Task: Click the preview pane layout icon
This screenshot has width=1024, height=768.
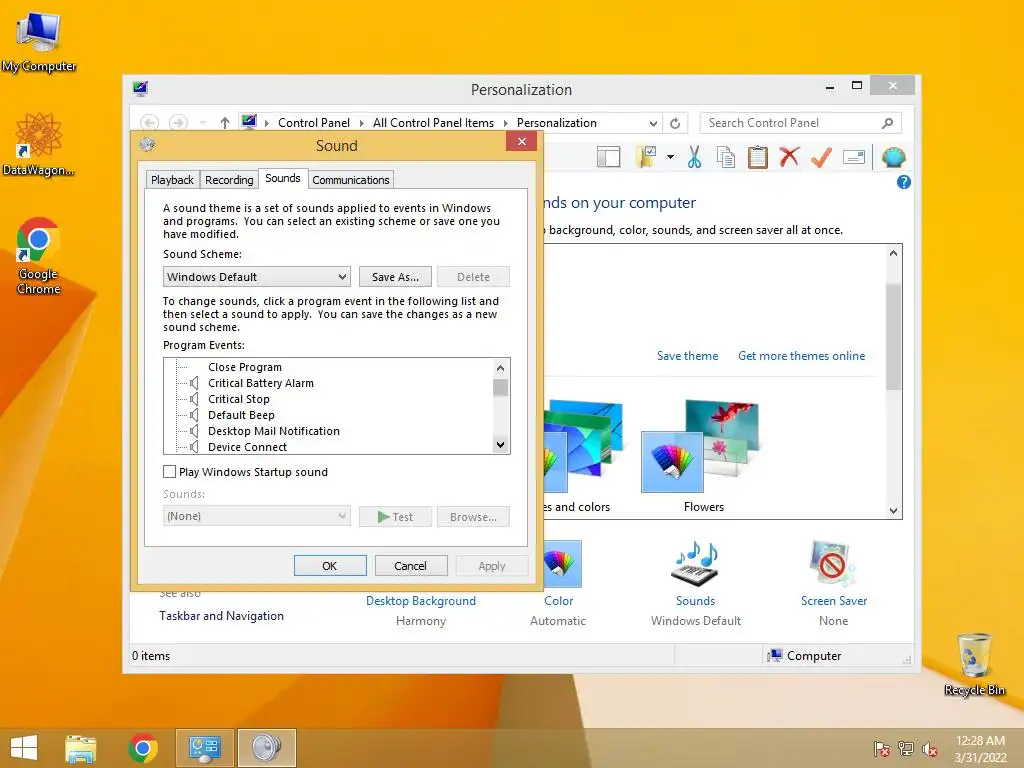Action: [609, 157]
